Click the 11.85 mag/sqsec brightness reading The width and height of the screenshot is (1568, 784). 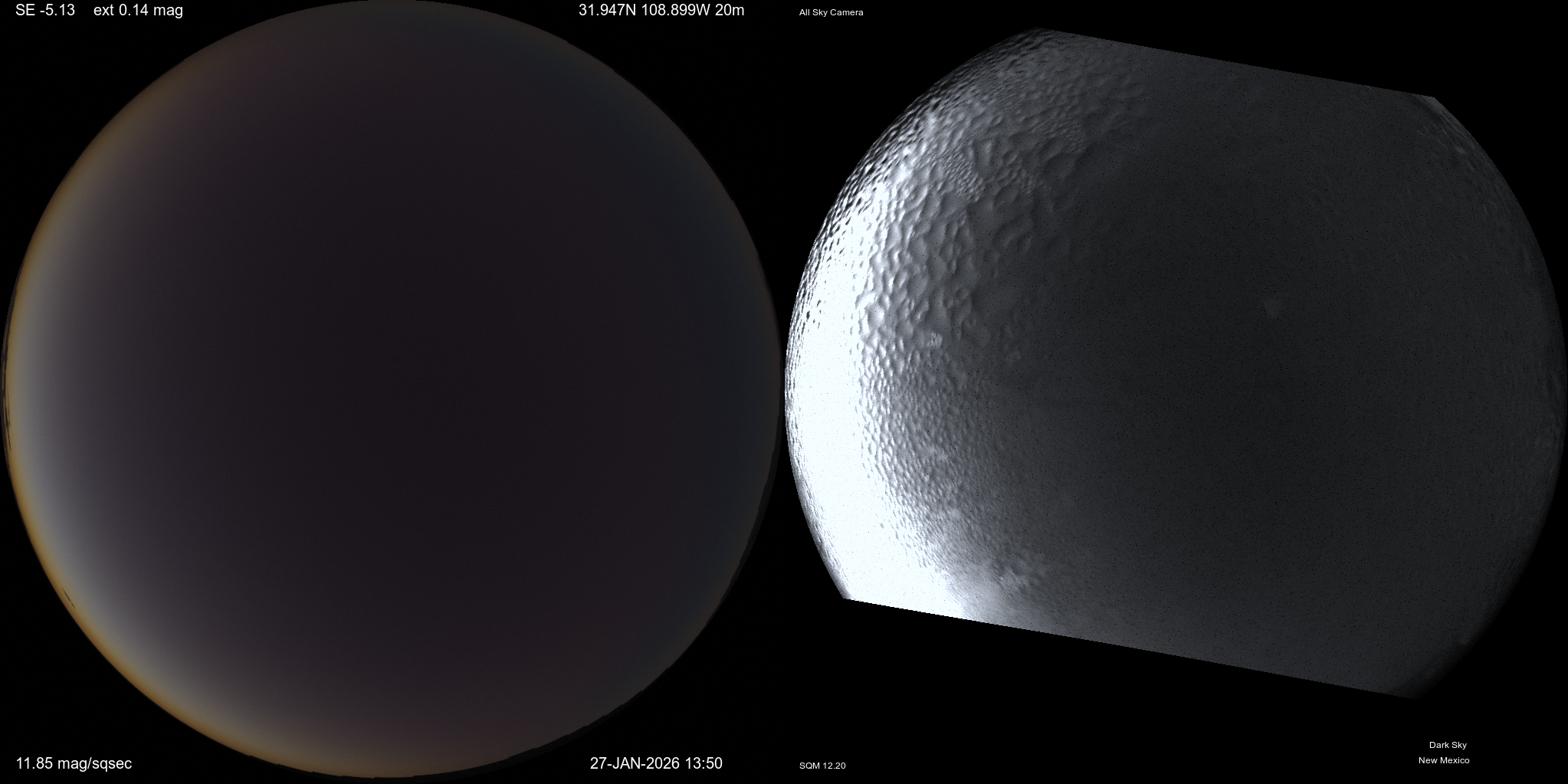(x=74, y=763)
